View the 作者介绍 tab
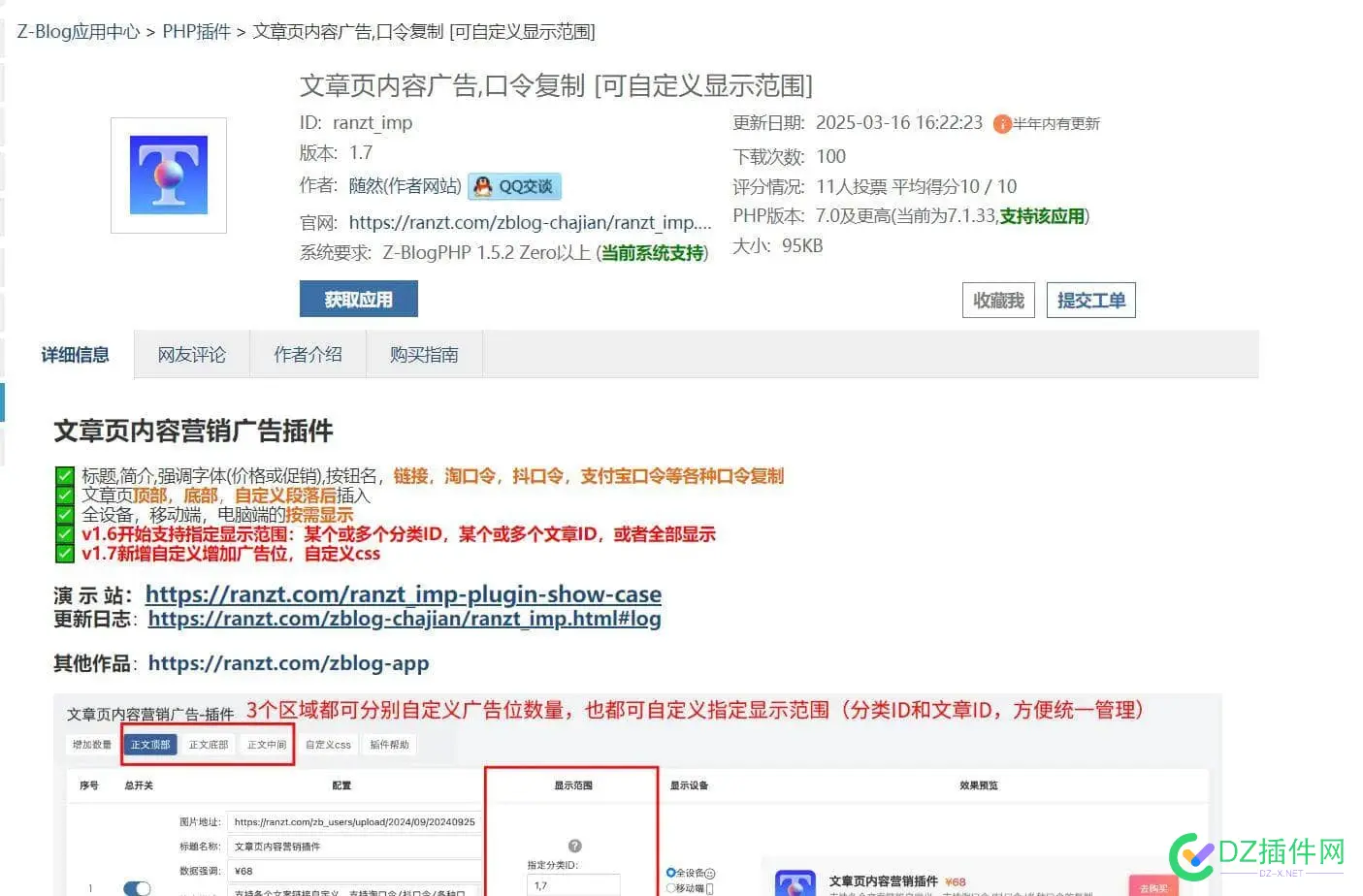This screenshot has width=1363, height=896. tap(308, 354)
